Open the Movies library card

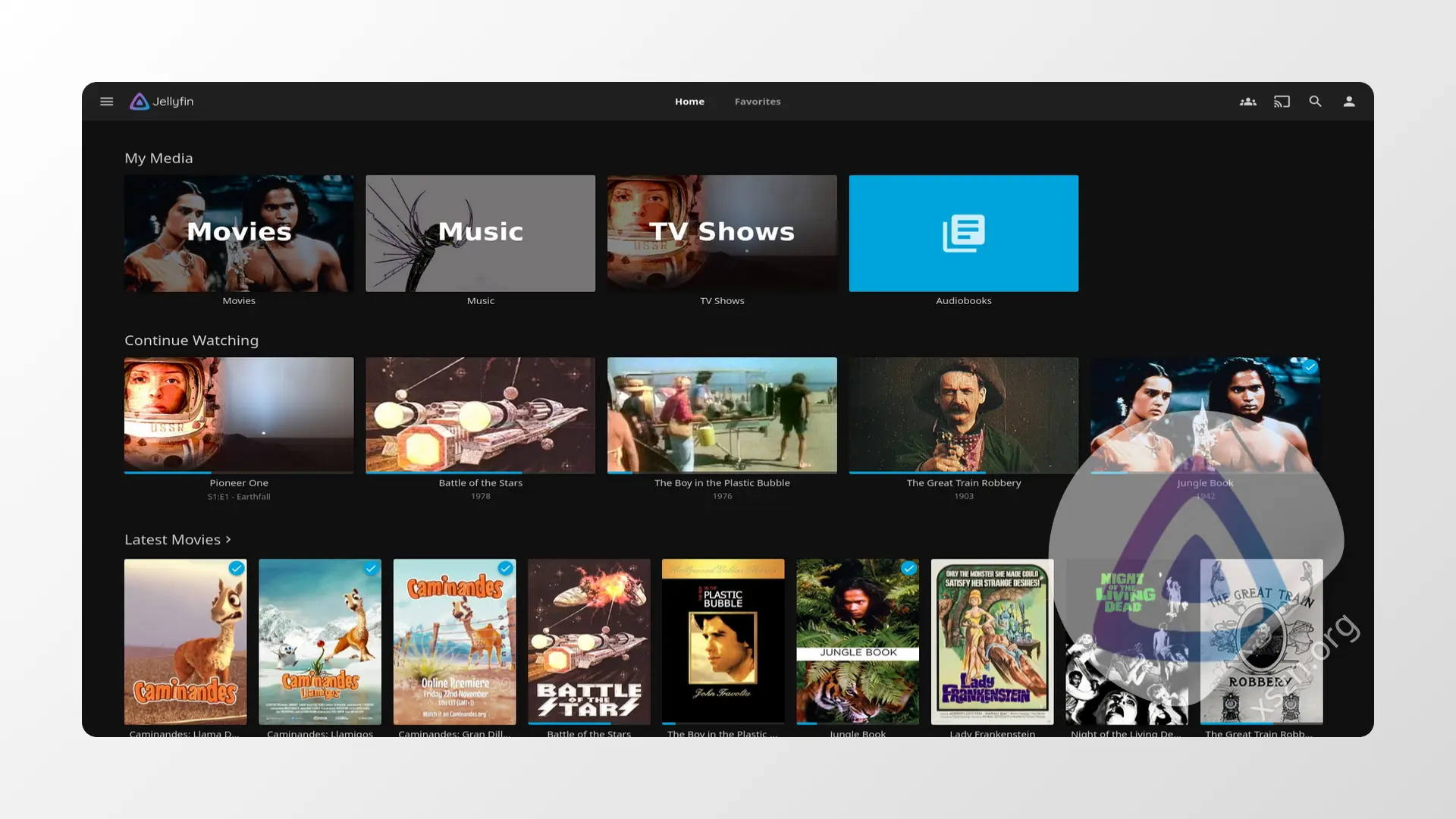coord(239,234)
